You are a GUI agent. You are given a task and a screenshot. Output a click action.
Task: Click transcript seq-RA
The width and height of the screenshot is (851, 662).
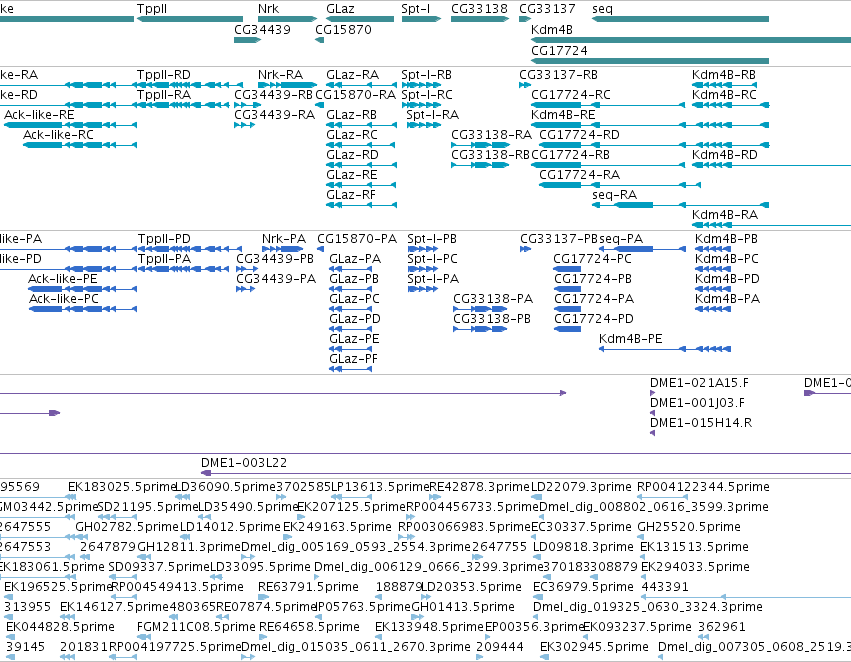pyautogui.click(x=614, y=194)
